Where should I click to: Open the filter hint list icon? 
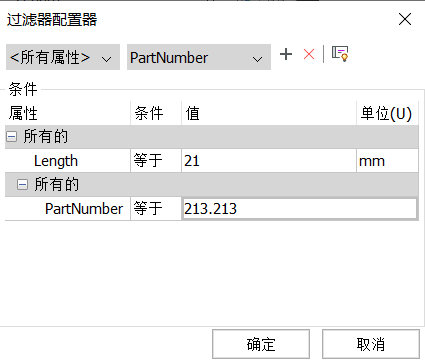(340, 54)
